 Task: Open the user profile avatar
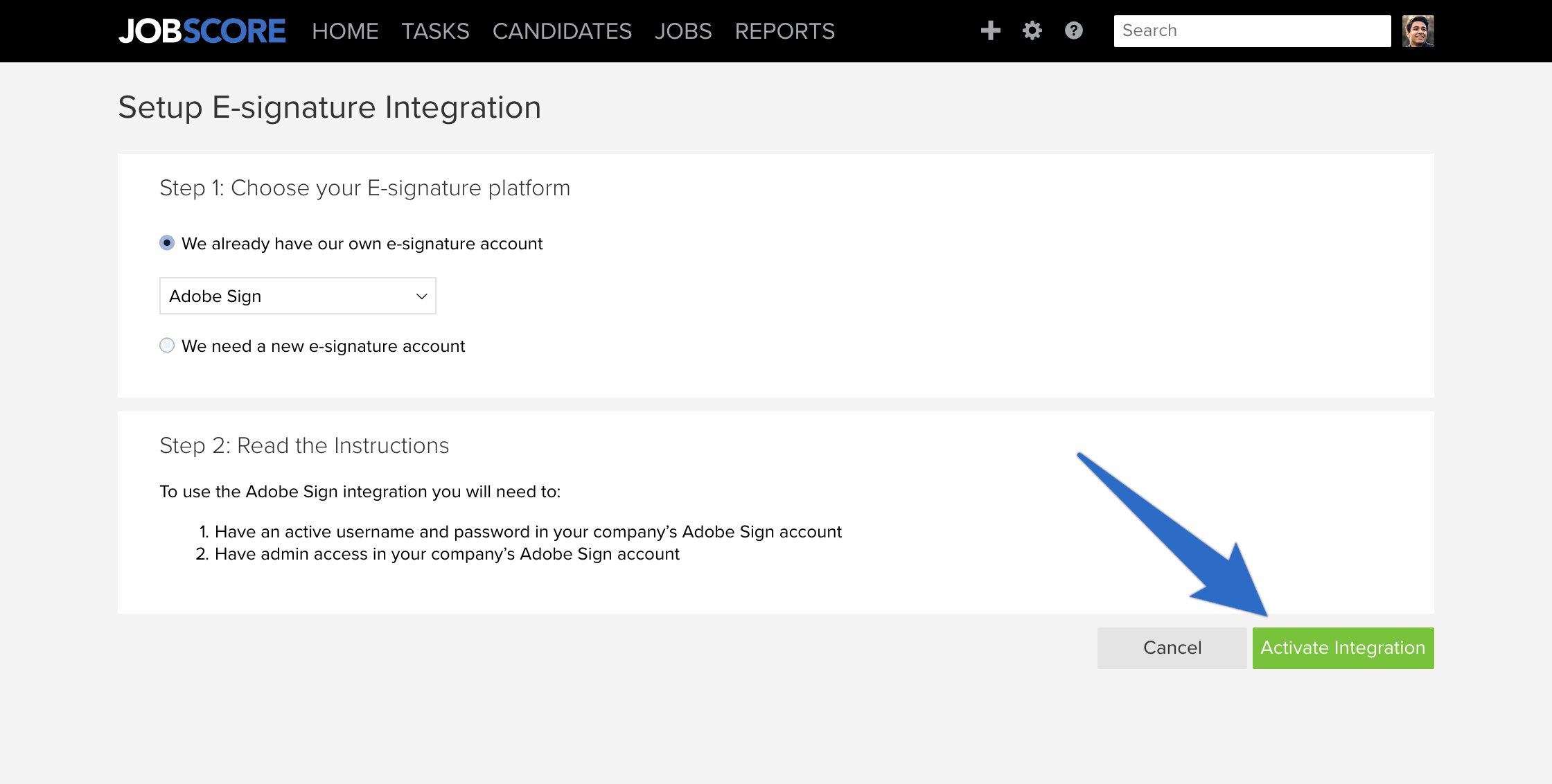1418,31
